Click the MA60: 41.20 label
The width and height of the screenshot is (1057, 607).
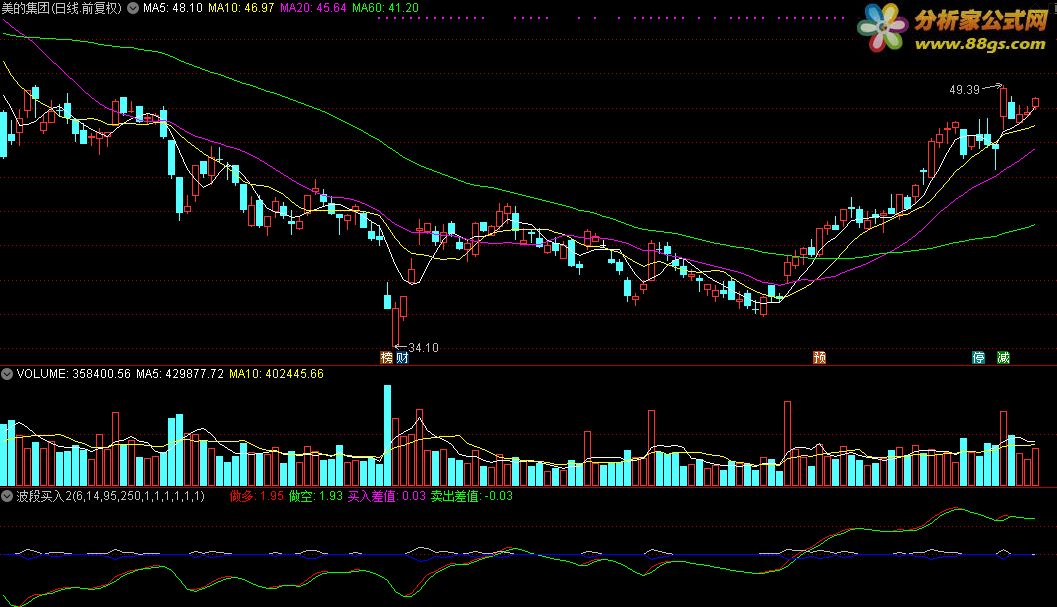tap(386, 8)
